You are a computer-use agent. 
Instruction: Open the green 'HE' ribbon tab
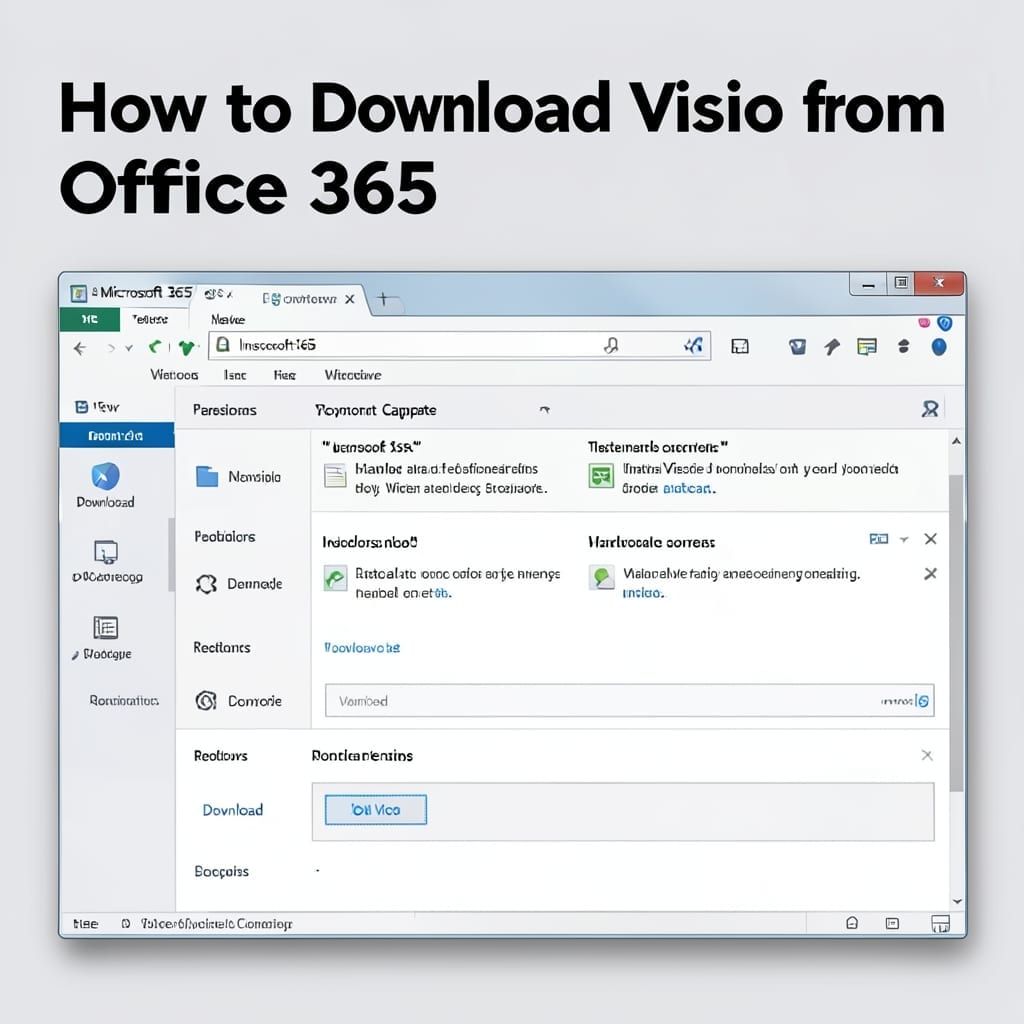tap(89, 319)
